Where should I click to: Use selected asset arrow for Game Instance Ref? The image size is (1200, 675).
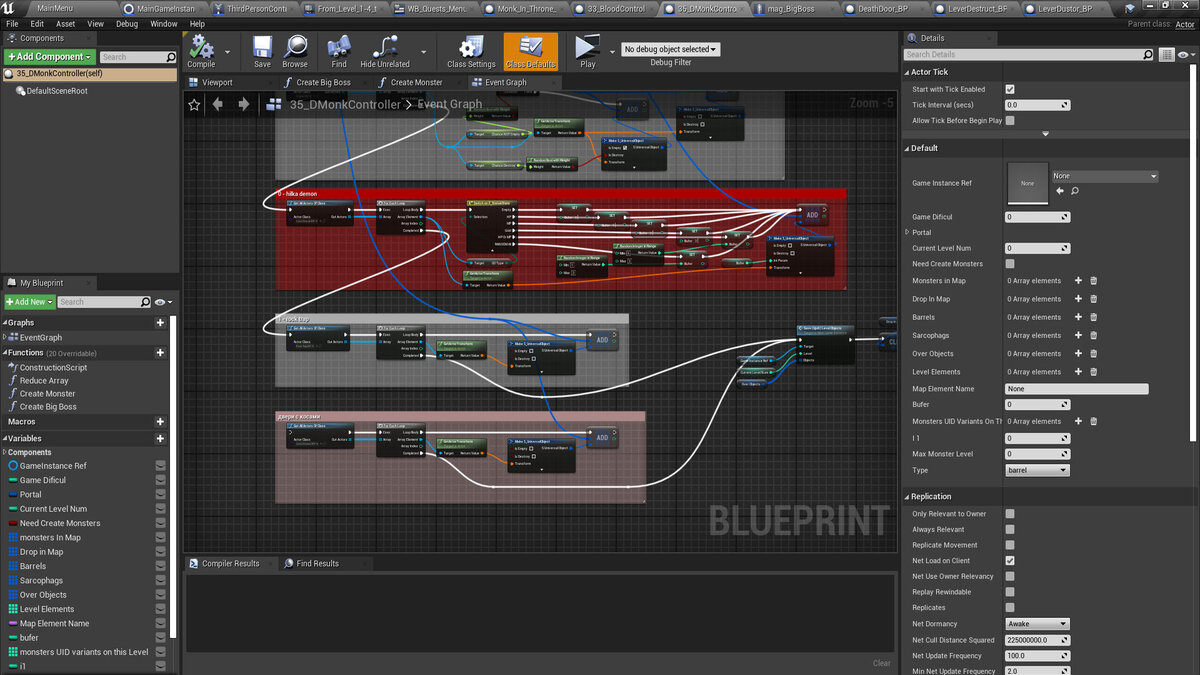[x=1060, y=190]
